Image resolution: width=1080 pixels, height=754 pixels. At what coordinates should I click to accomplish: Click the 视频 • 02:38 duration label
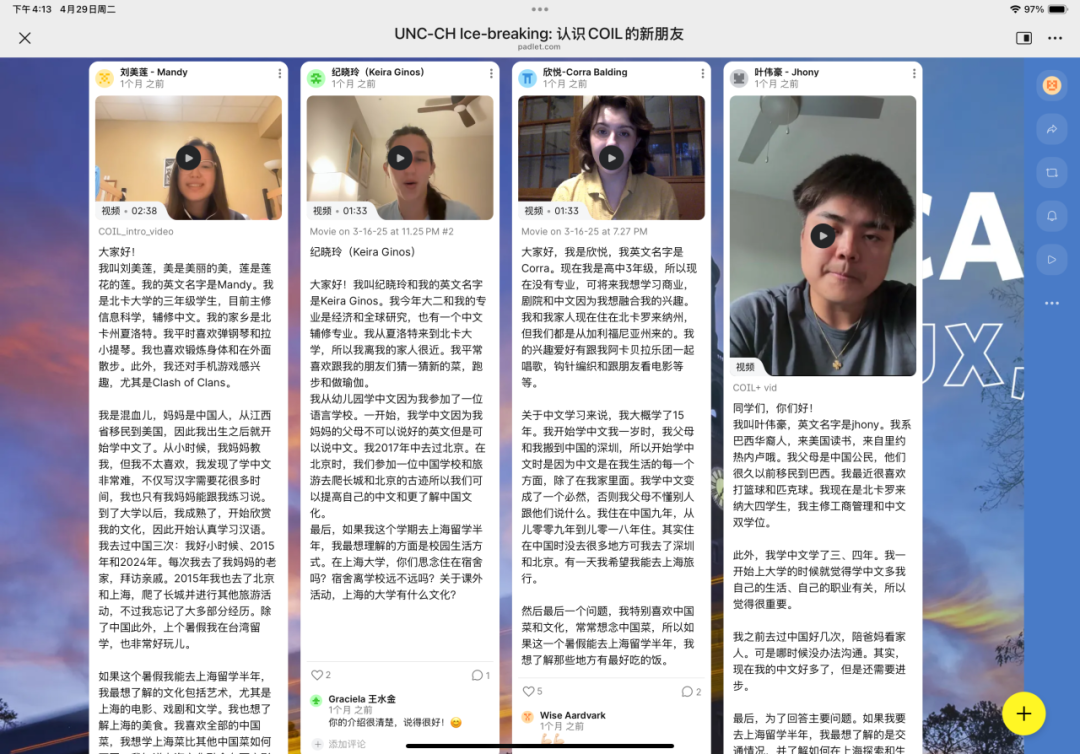coord(129,211)
